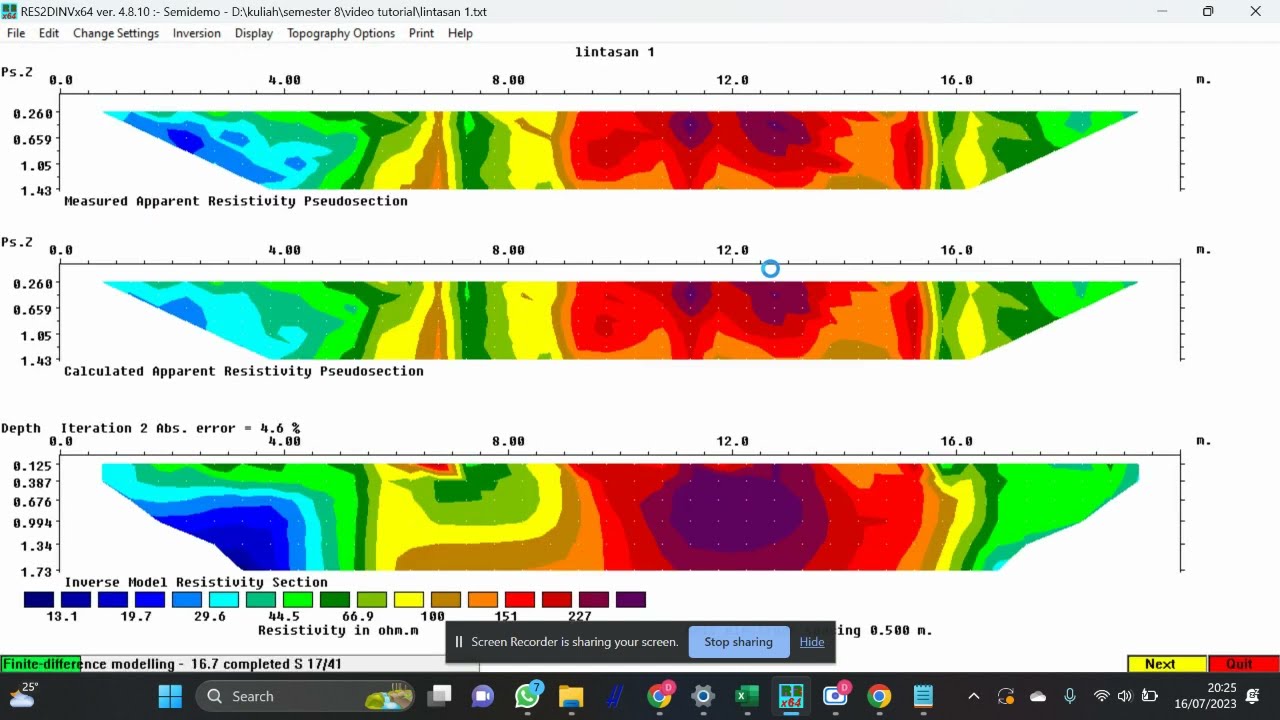Open the Windows Start menu
Viewport: 1280px width, 720px height.
(x=170, y=696)
